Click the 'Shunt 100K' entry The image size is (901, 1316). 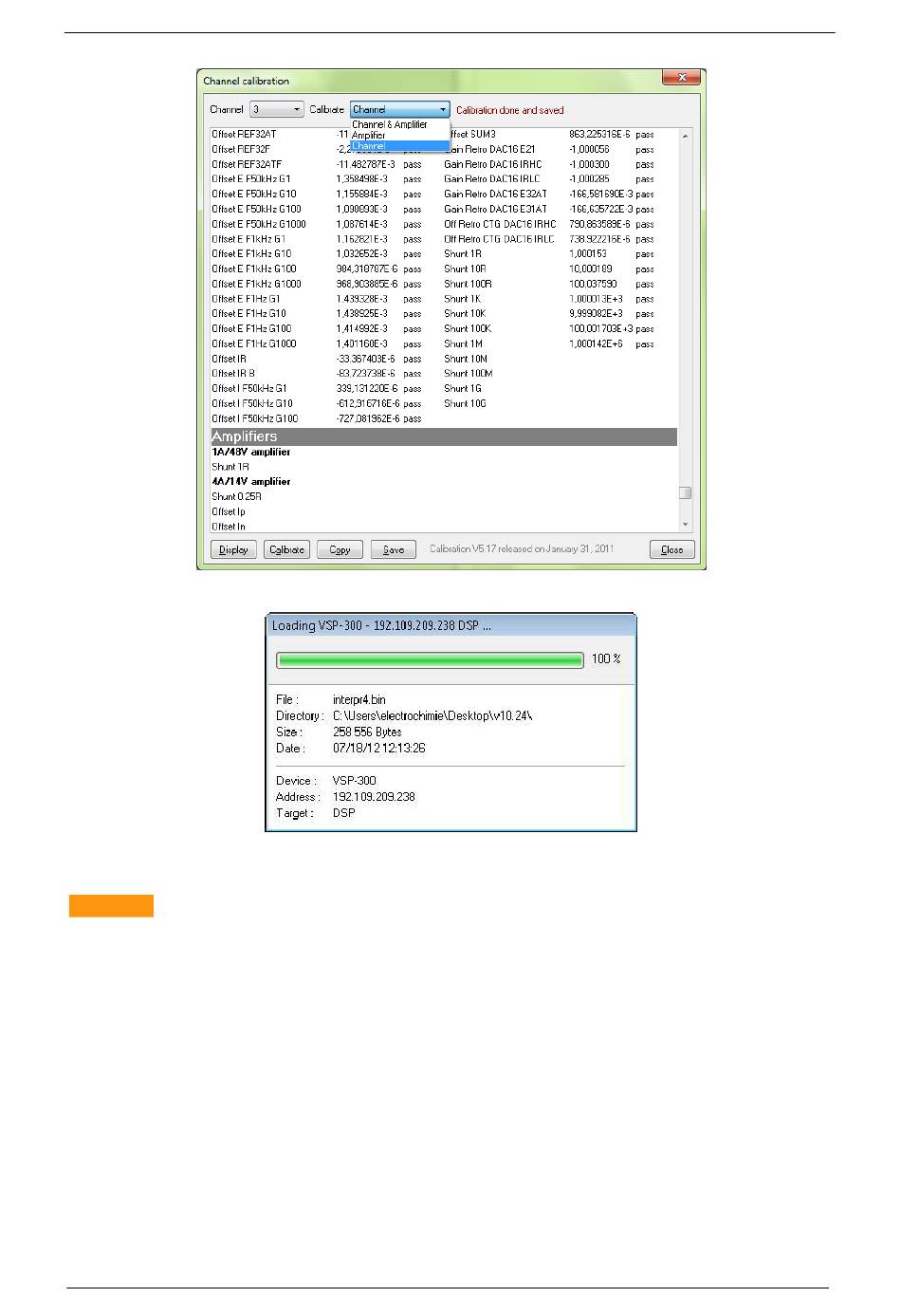tap(468, 329)
